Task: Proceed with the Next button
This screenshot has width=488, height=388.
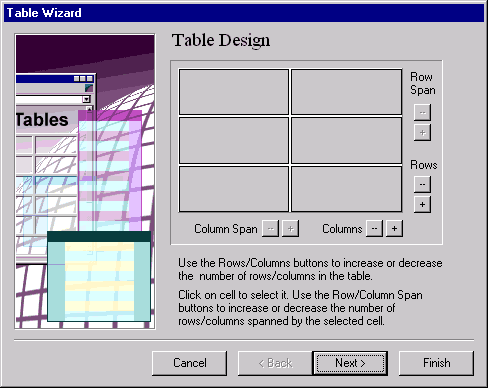Action: click(350, 363)
